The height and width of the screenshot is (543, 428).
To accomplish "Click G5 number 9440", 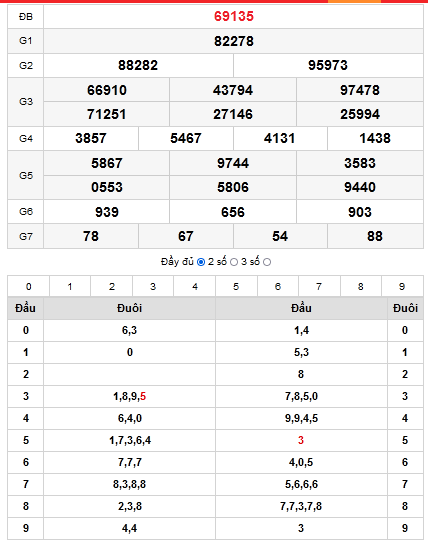I will [x=360, y=187].
